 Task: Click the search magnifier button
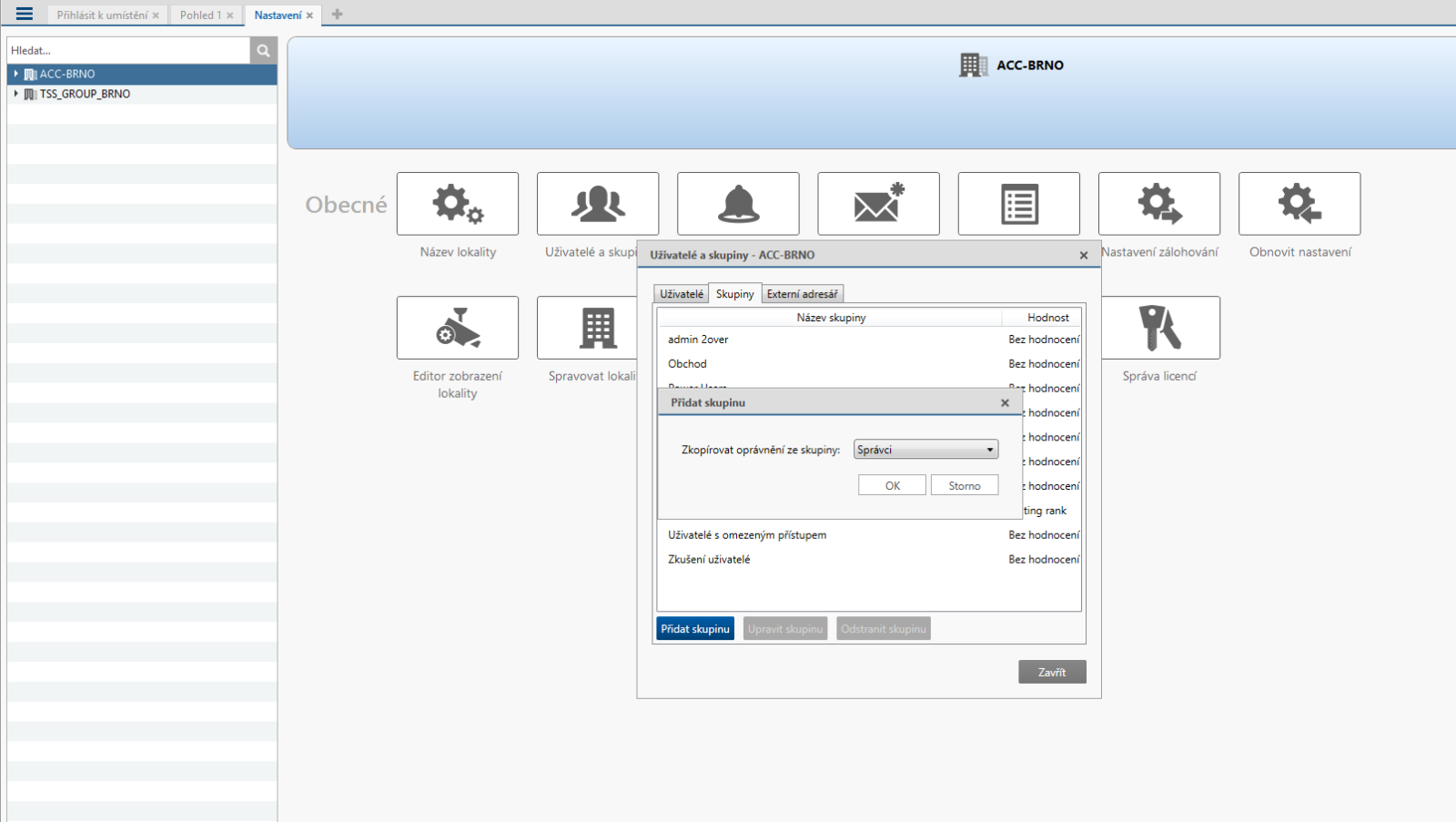[x=263, y=51]
